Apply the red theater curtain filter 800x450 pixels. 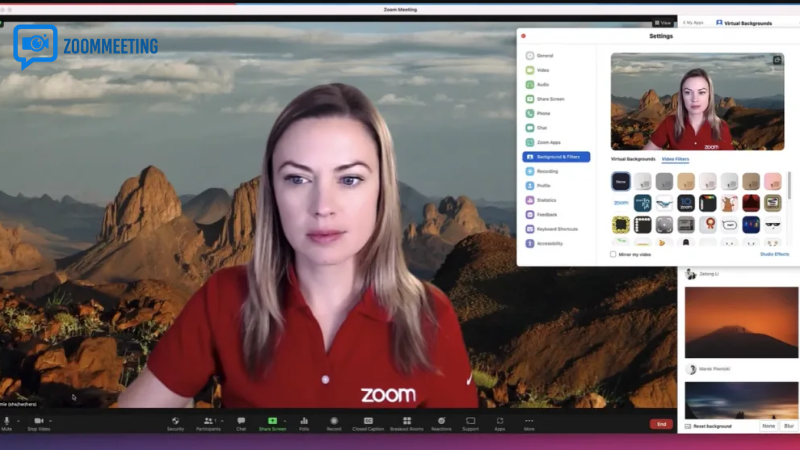751,203
